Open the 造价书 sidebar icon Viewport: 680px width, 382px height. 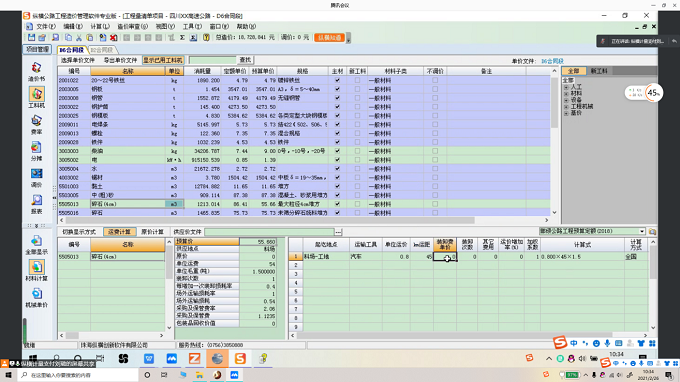point(36,72)
